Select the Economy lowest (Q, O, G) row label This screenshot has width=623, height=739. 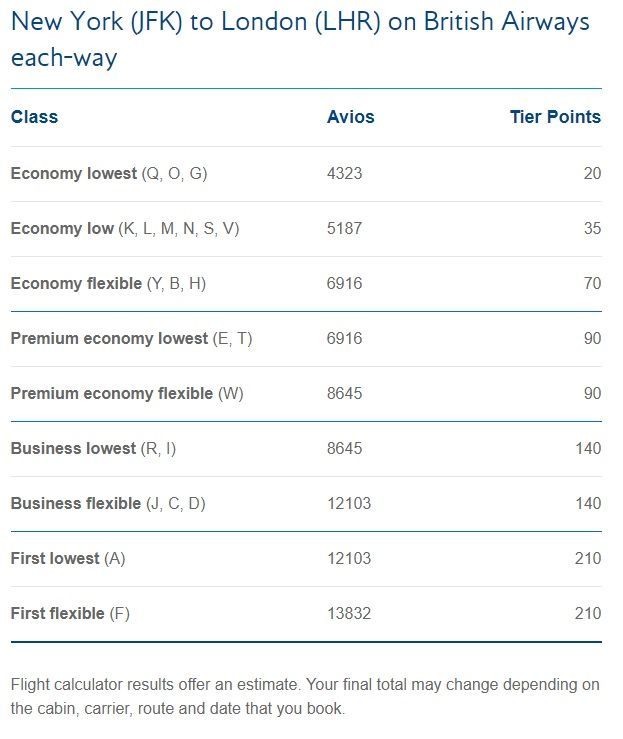[x=108, y=173]
